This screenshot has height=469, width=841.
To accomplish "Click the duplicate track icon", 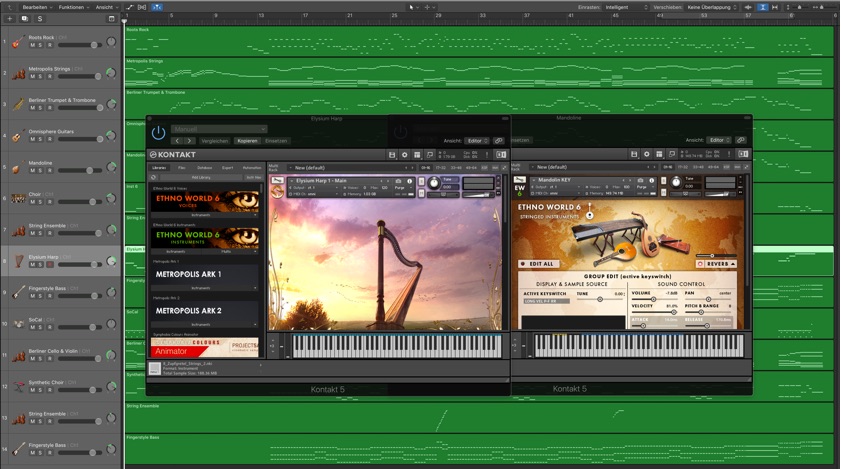I will pyautogui.click(x=25, y=19).
